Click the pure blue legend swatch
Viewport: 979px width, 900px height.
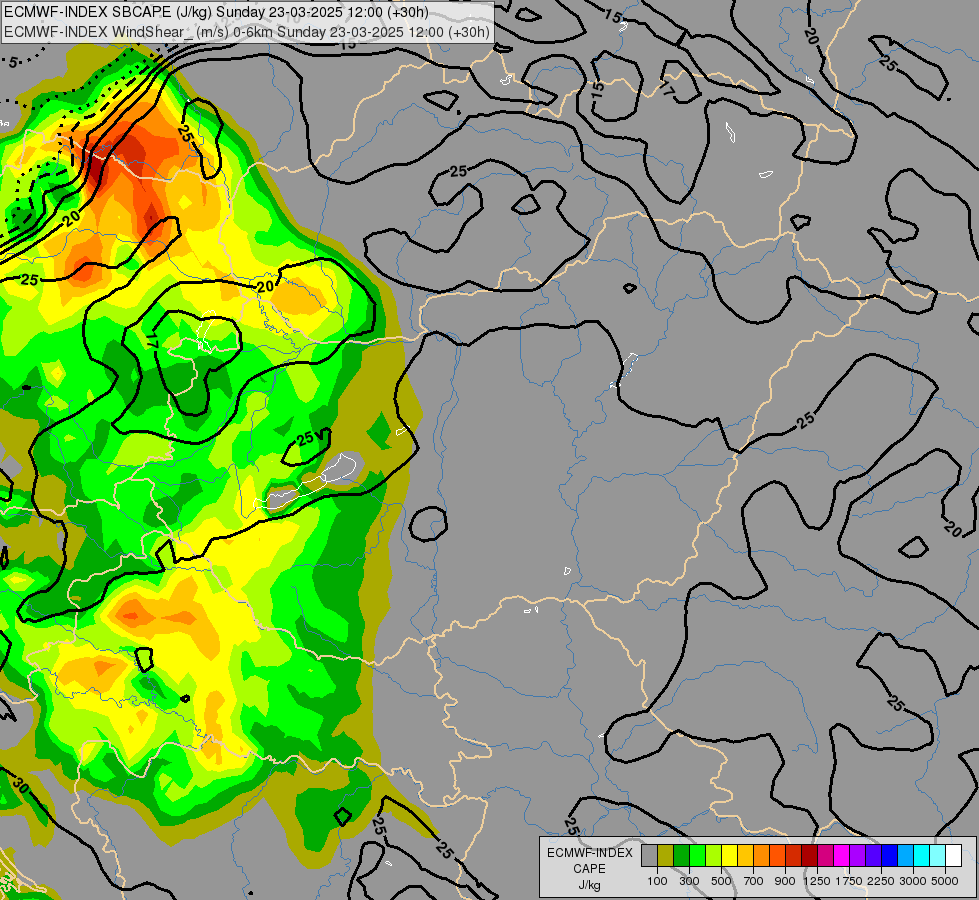889,855
